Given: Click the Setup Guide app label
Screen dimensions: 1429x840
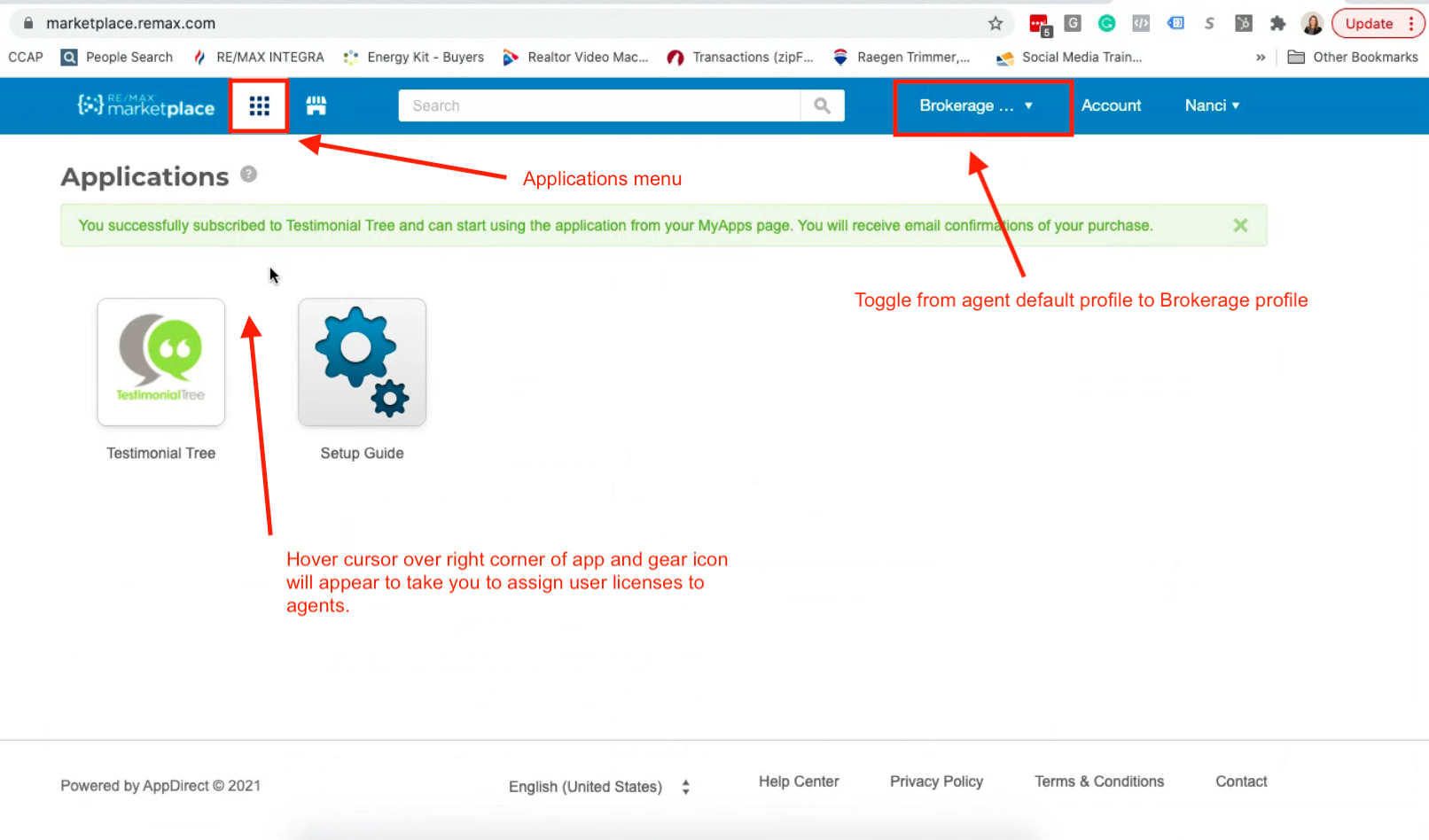Looking at the screenshot, I should pos(362,454).
